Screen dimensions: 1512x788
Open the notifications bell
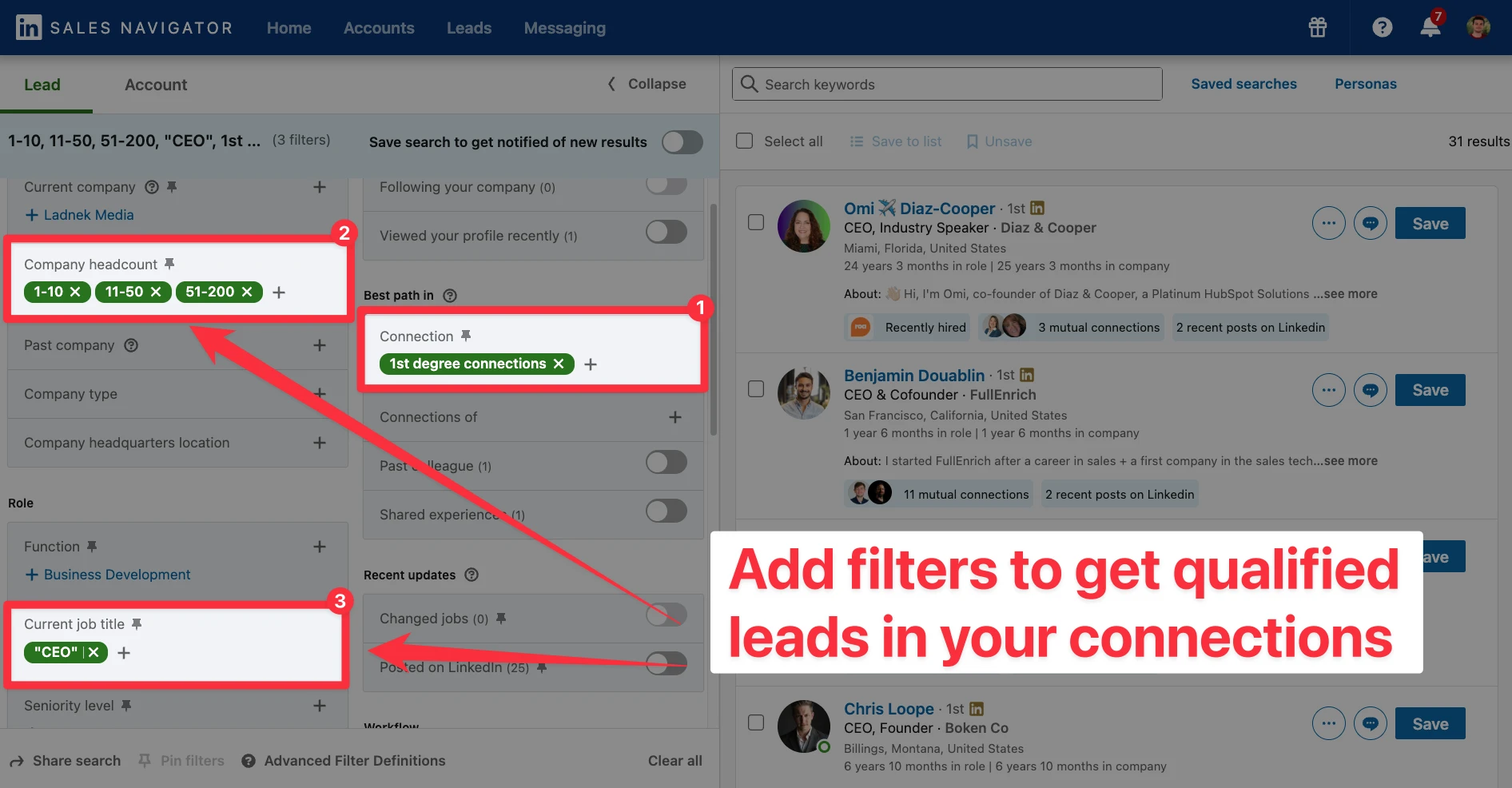(1430, 27)
